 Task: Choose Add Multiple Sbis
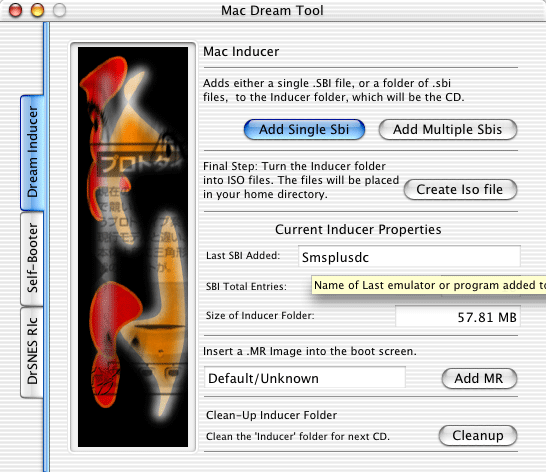coord(447,130)
